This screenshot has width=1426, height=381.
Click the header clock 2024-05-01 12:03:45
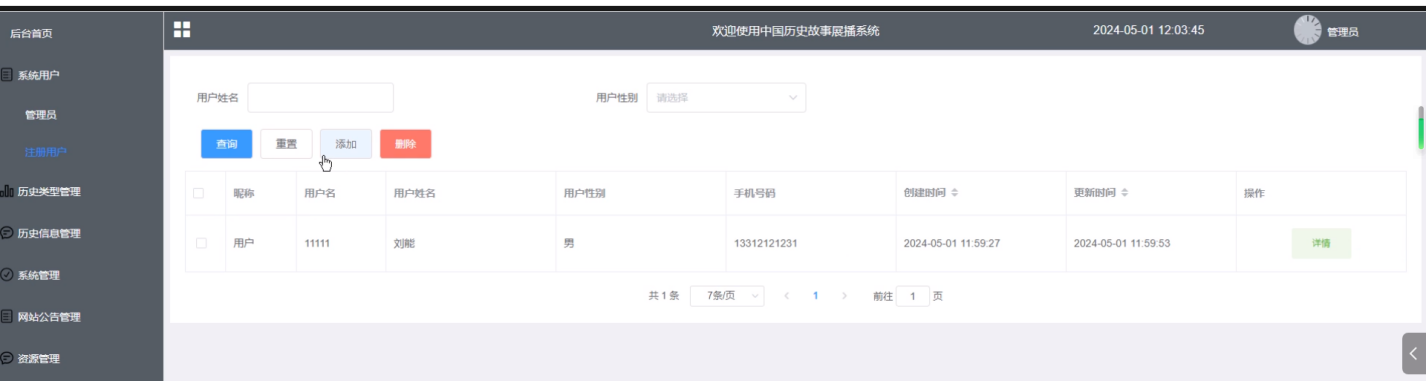pos(1148,30)
